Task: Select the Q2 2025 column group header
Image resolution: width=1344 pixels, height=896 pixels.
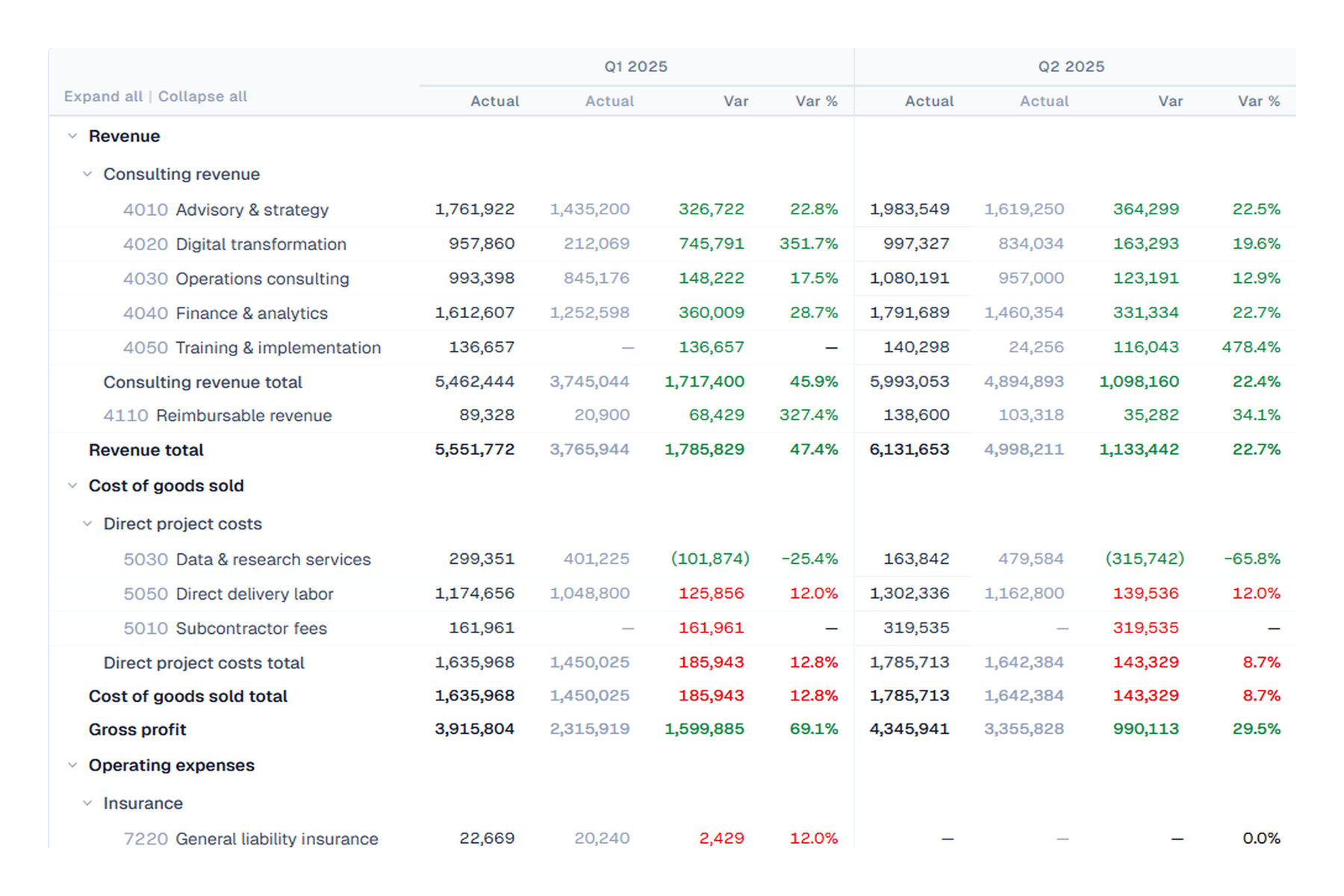Action: click(1071, 66)
